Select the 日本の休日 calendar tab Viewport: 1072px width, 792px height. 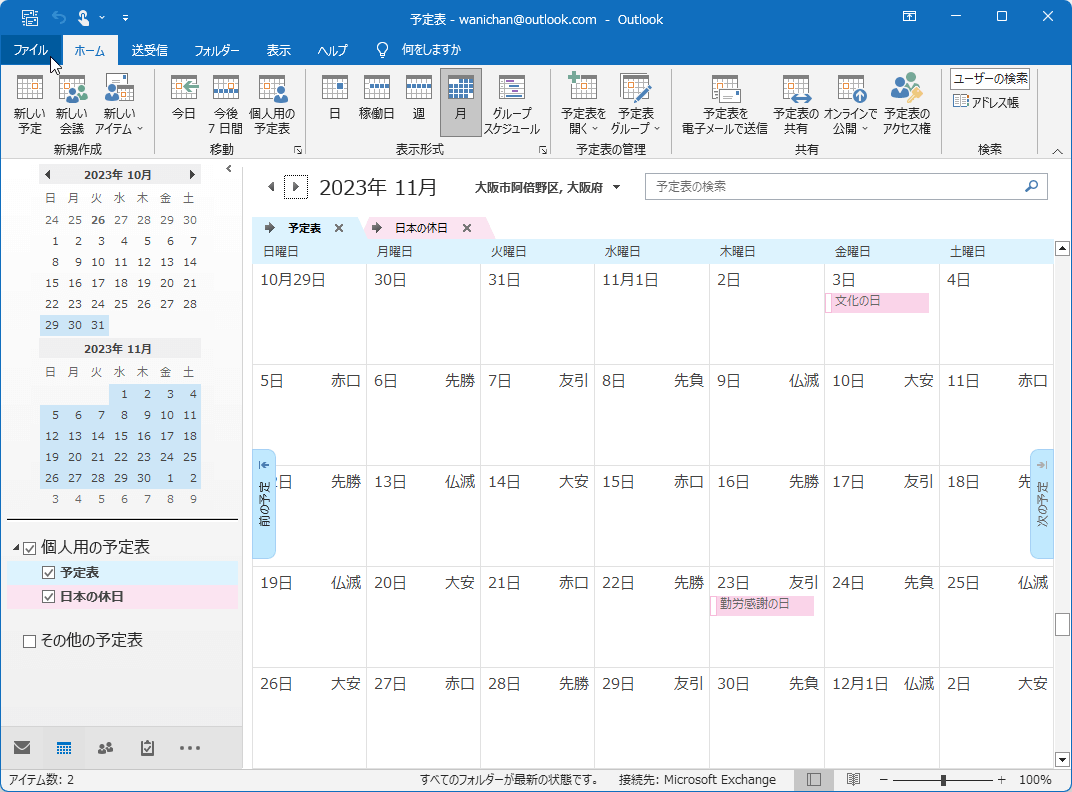coord(421,228)
